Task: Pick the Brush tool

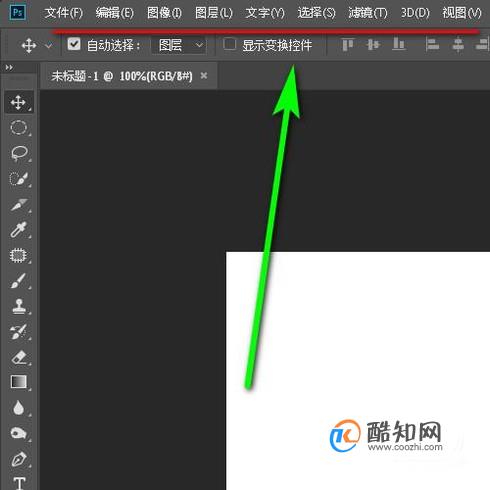Action: pyautogui.click(x=19, y=281)
